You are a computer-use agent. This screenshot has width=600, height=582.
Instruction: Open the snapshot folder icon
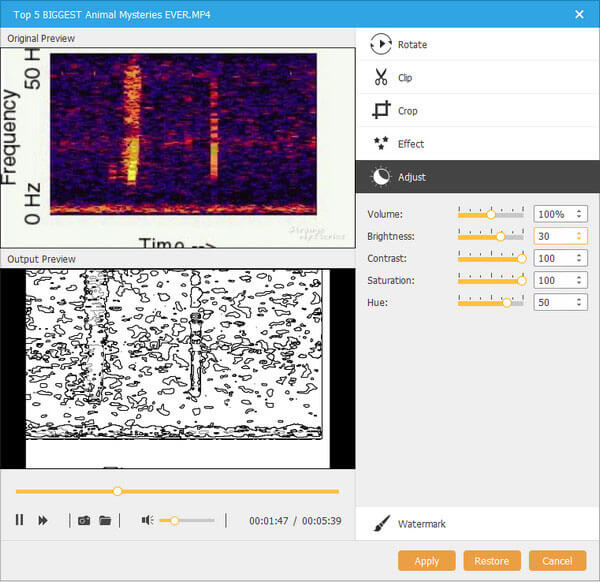click(x=105, y=520)
